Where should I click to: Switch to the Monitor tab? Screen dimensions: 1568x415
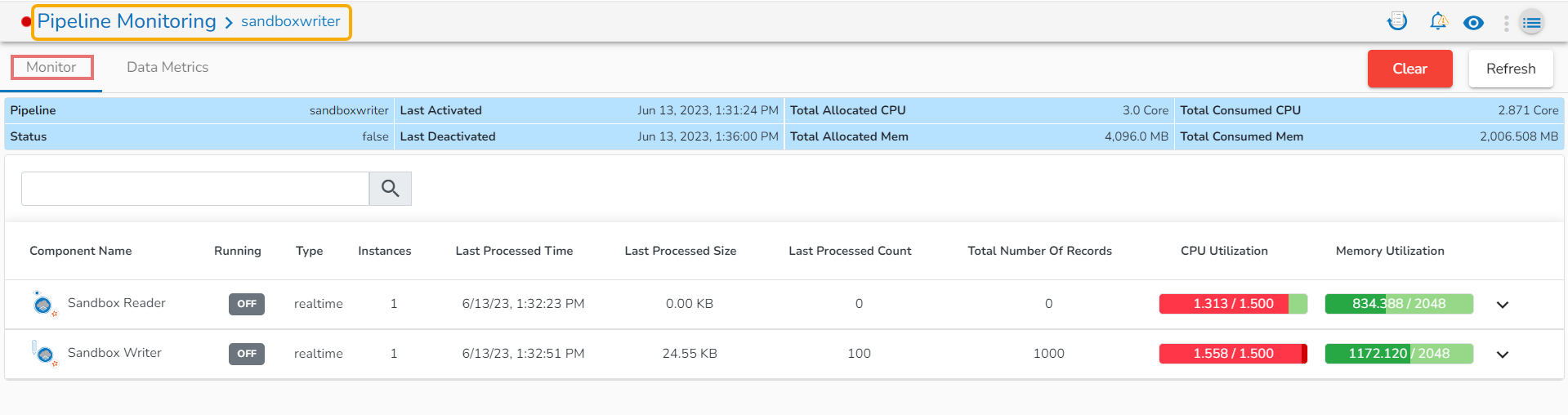(51, 67)
